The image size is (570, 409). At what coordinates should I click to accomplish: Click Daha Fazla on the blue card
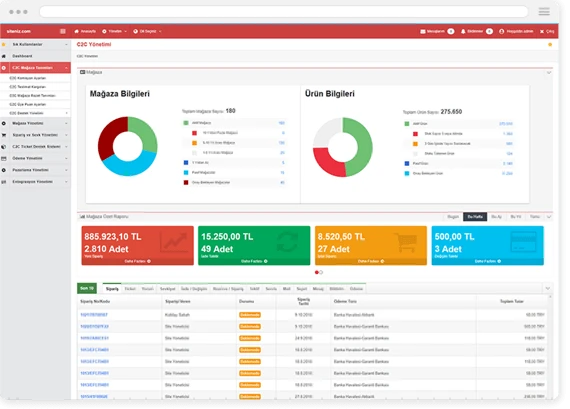coord(487,261)
